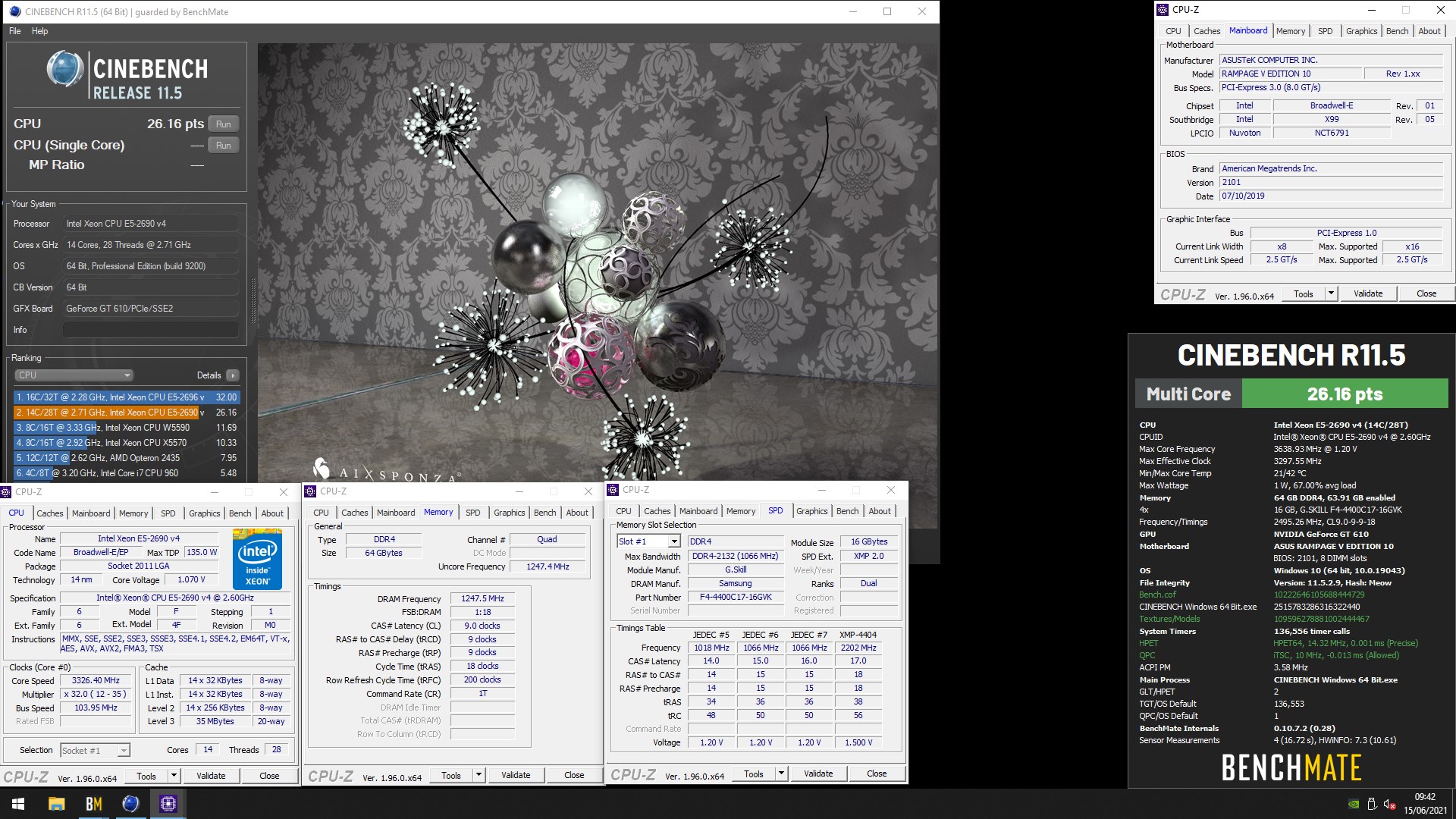The width and height of the screenshot is (1456, 819).
Task: Open the clock and date flyout
Action: pyautogui.click(x=1425, y=804)
